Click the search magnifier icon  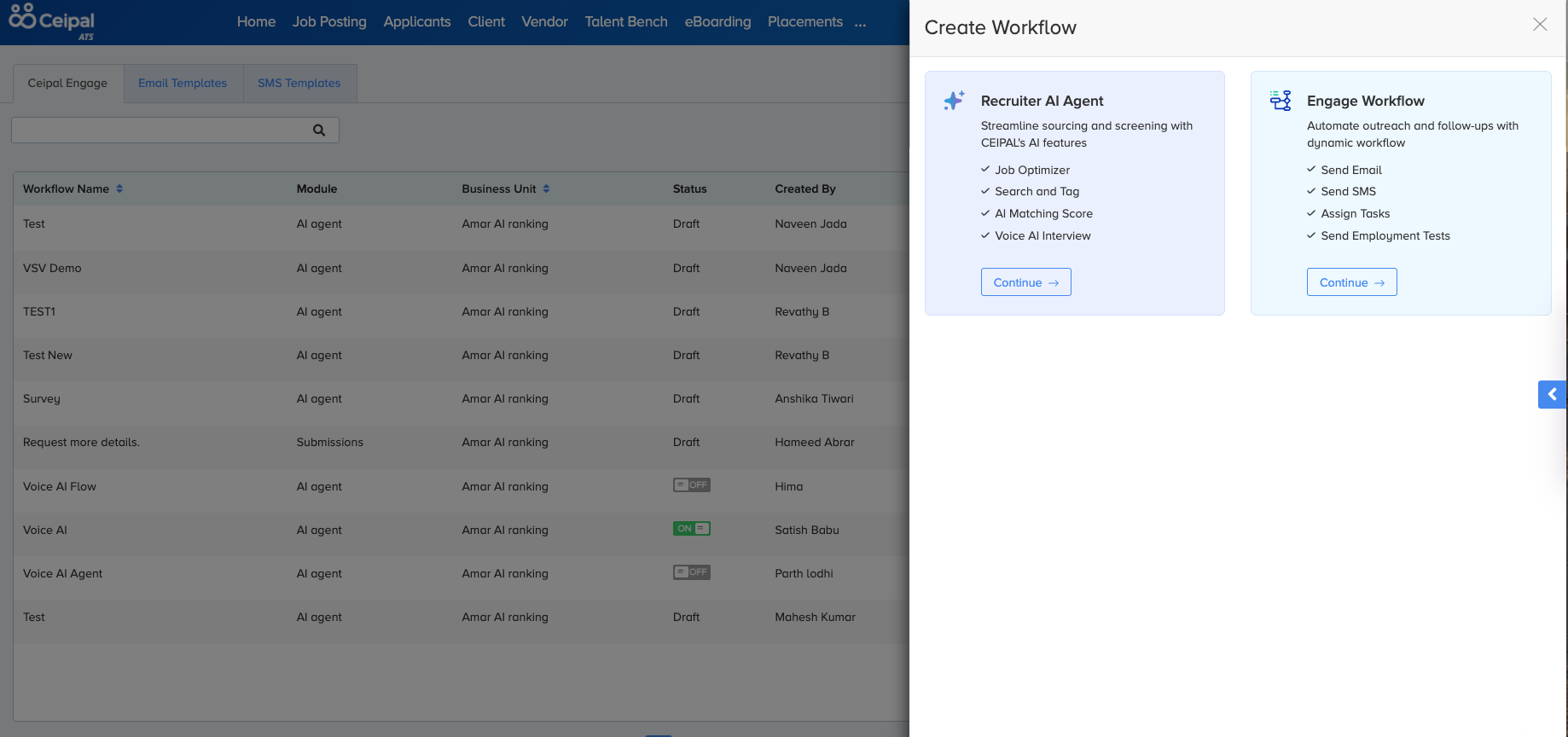(x=319, y=131)
